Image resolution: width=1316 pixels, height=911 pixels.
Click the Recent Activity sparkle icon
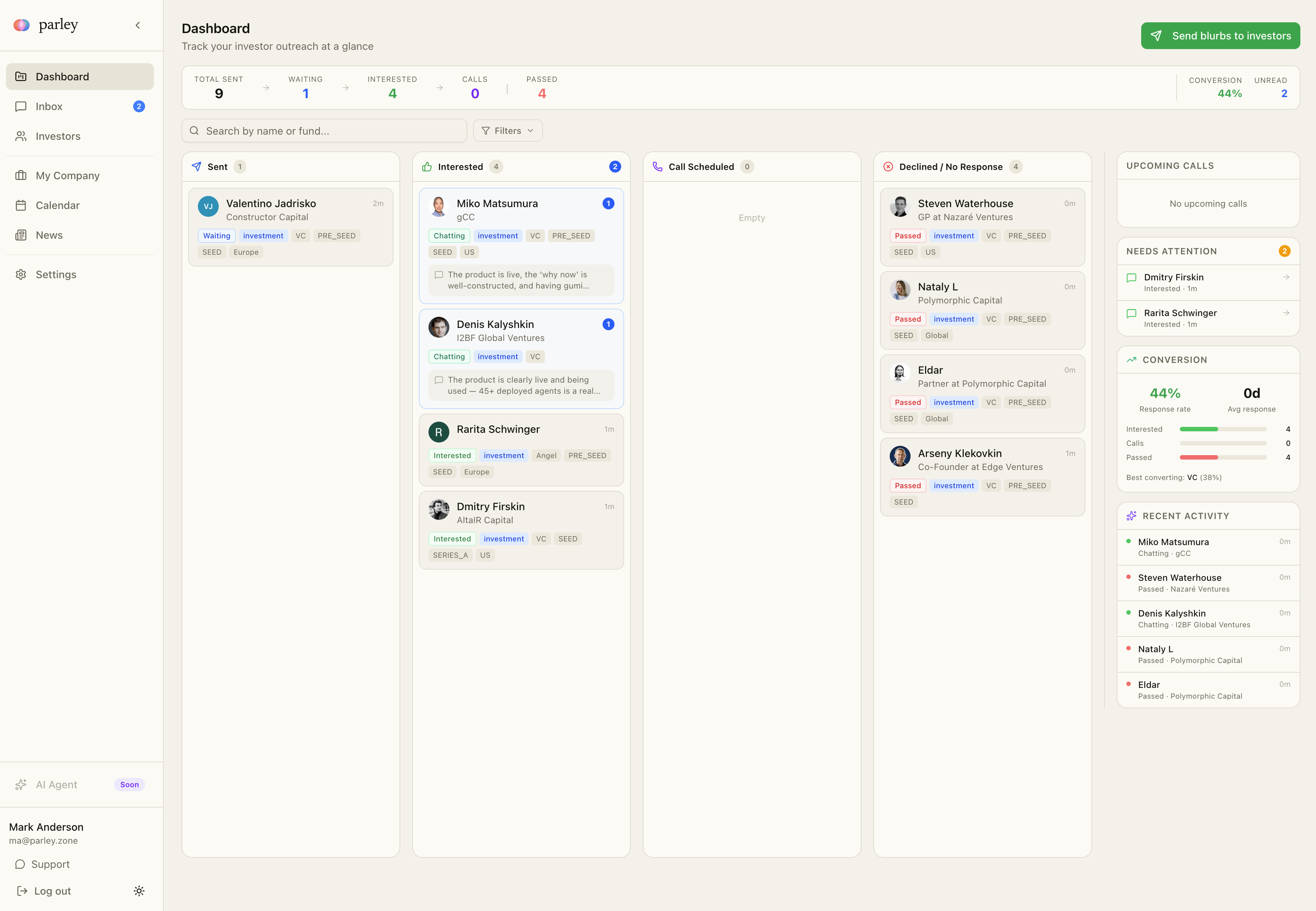coord(1132,516)
